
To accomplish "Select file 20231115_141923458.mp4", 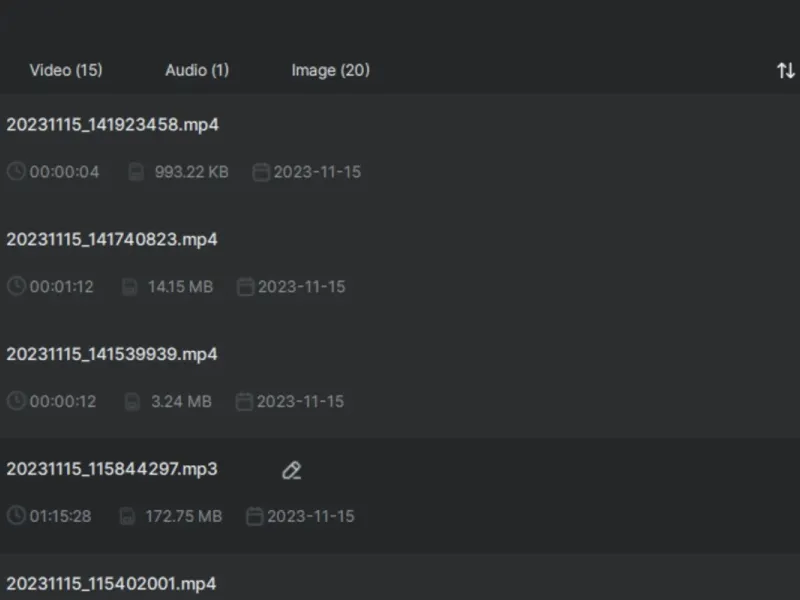I will pyautogui.click(x=112, y=125).
